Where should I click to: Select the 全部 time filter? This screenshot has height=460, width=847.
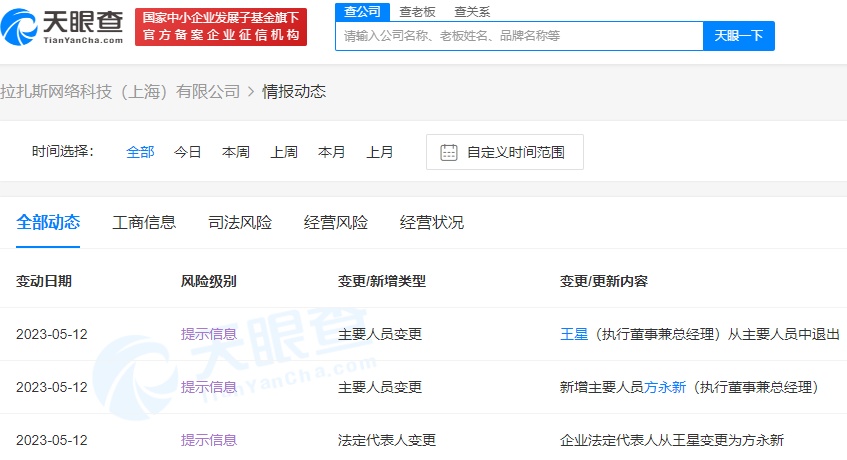pos(140,152)
